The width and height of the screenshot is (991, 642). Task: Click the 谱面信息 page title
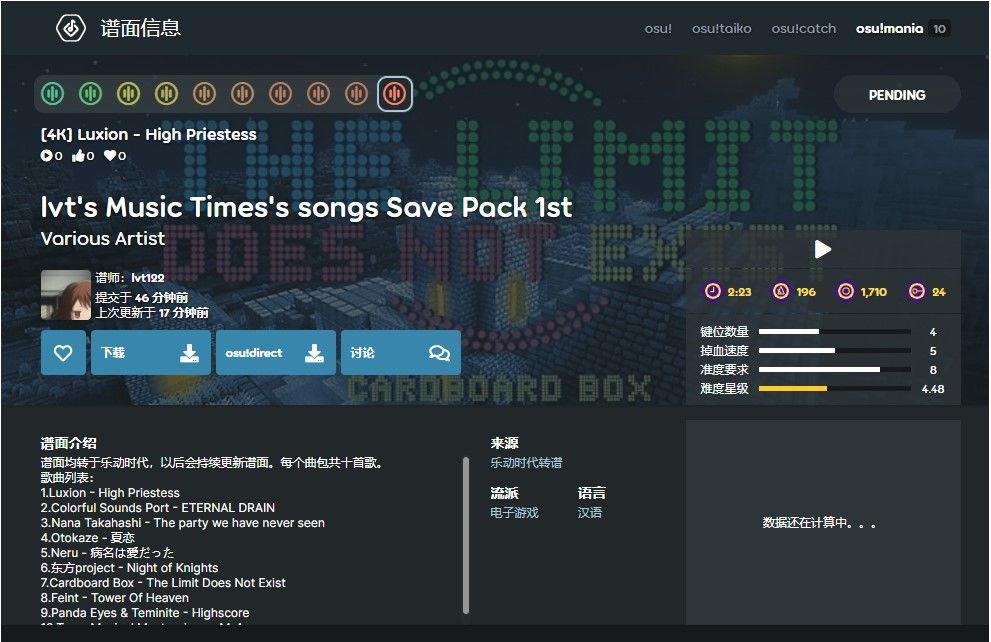coord(140,28)
